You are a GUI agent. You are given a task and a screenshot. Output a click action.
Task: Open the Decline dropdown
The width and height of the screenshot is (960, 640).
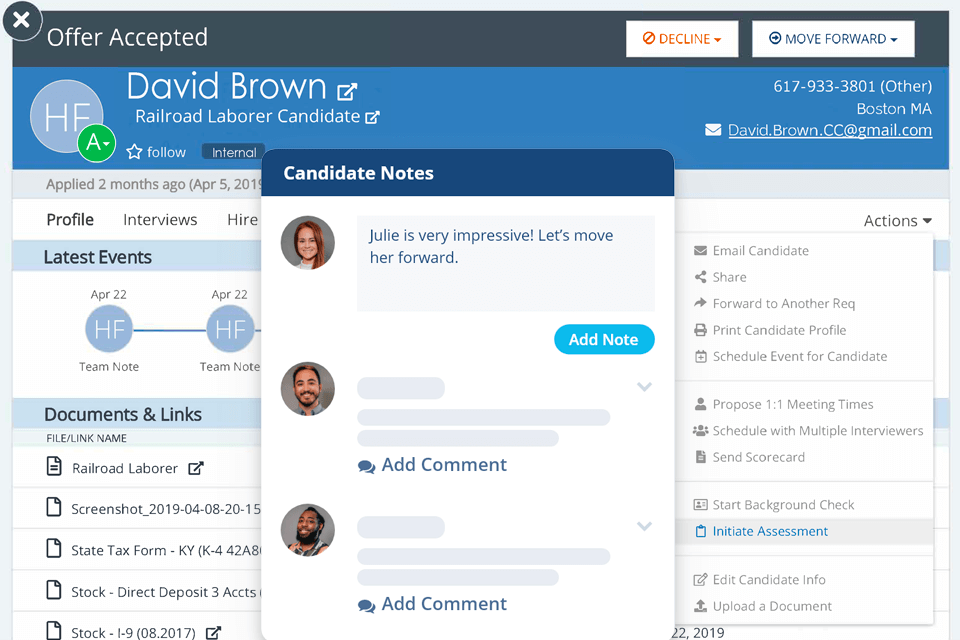click(x=682, y=39)
